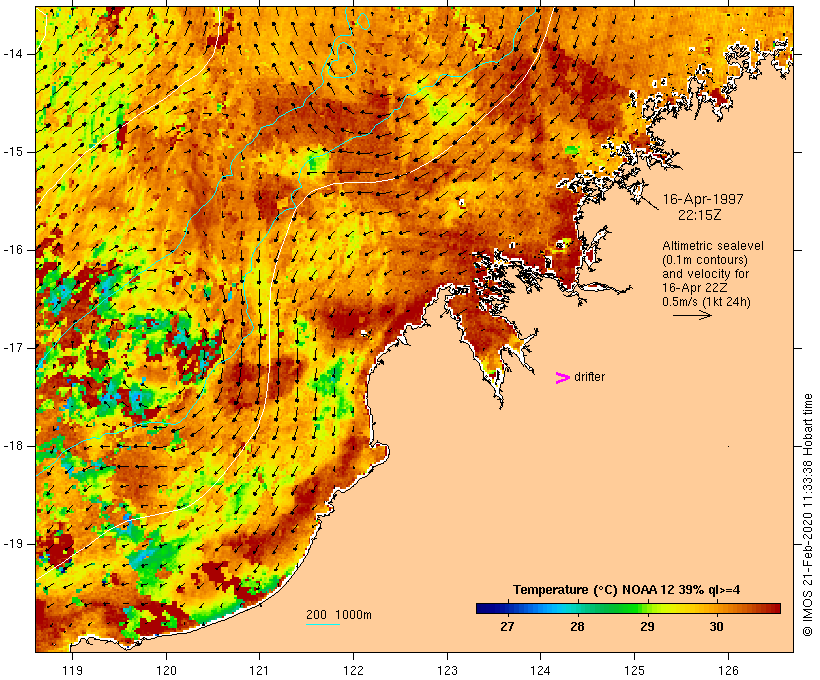Click the -15 latitude axis label
The width and height of the screenshot is (820, 680).
tap(13, 152)
